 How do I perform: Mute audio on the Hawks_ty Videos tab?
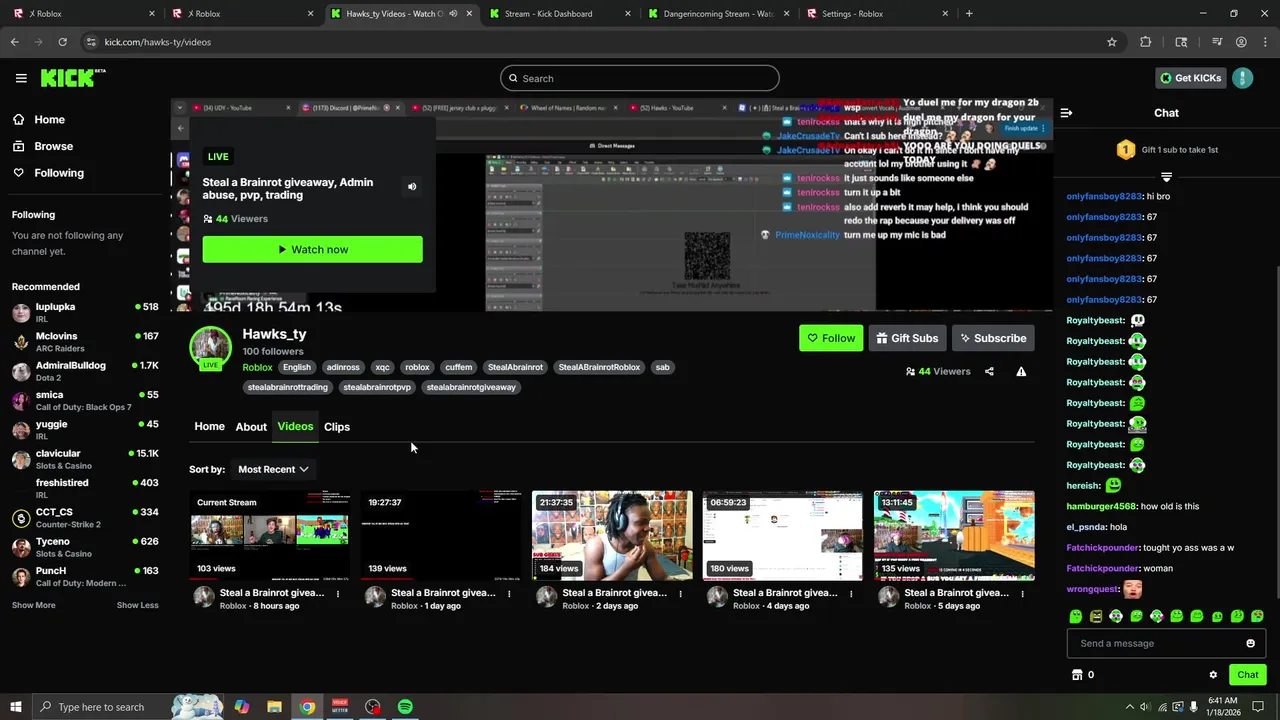(x=453, y=14)
